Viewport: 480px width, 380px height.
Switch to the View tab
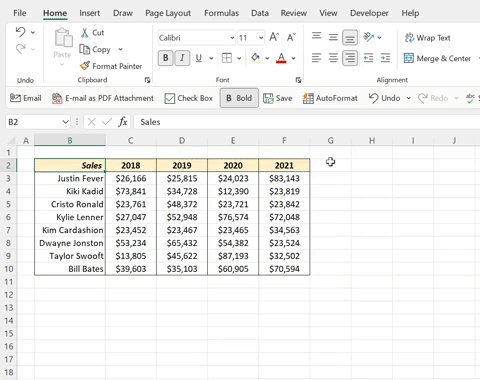click(328, 13)
